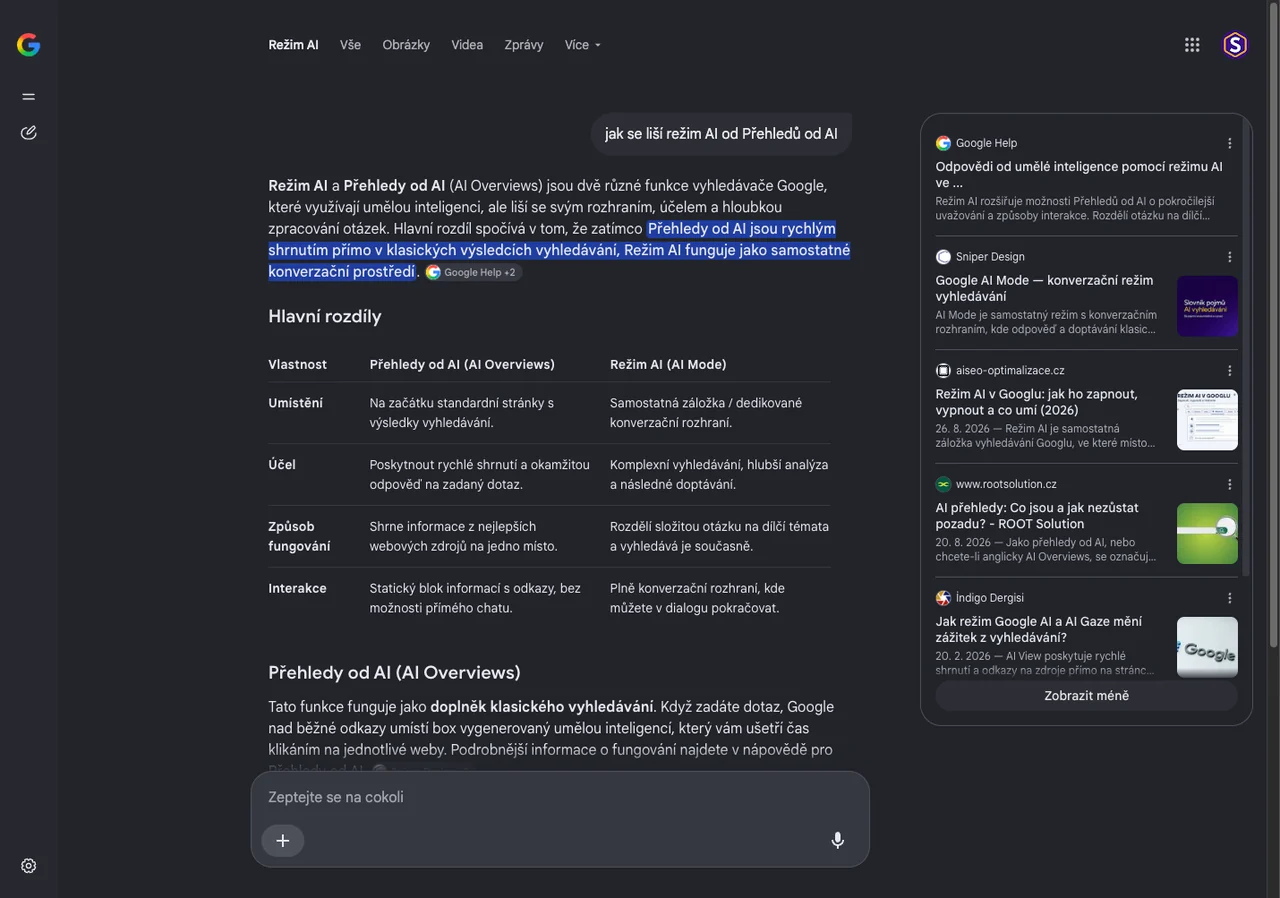Click the 'Vlastnost' column header
This screenshot has width=1280, height=898.
(x=297, y=364)
